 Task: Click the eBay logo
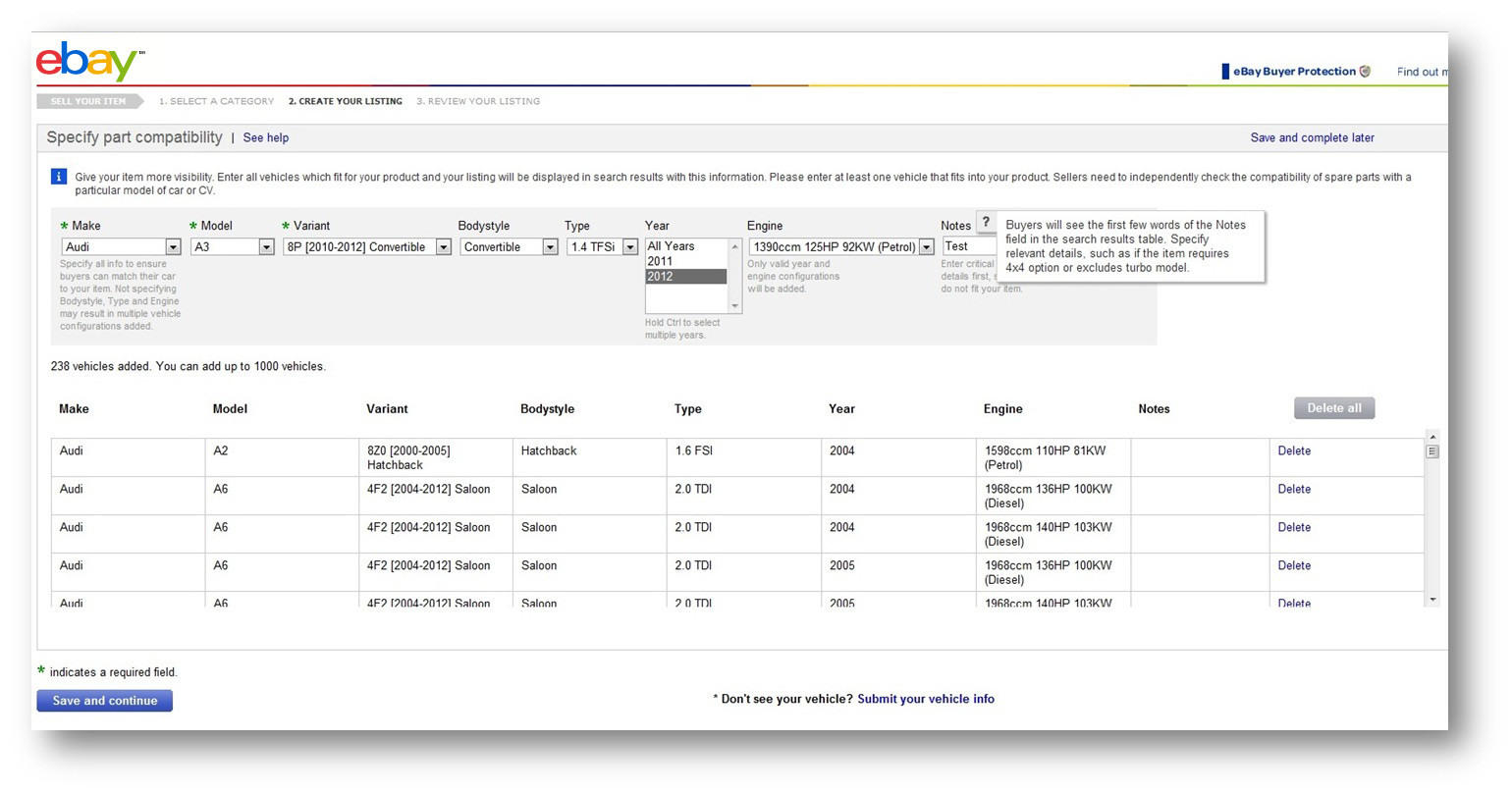coord(89,61)
